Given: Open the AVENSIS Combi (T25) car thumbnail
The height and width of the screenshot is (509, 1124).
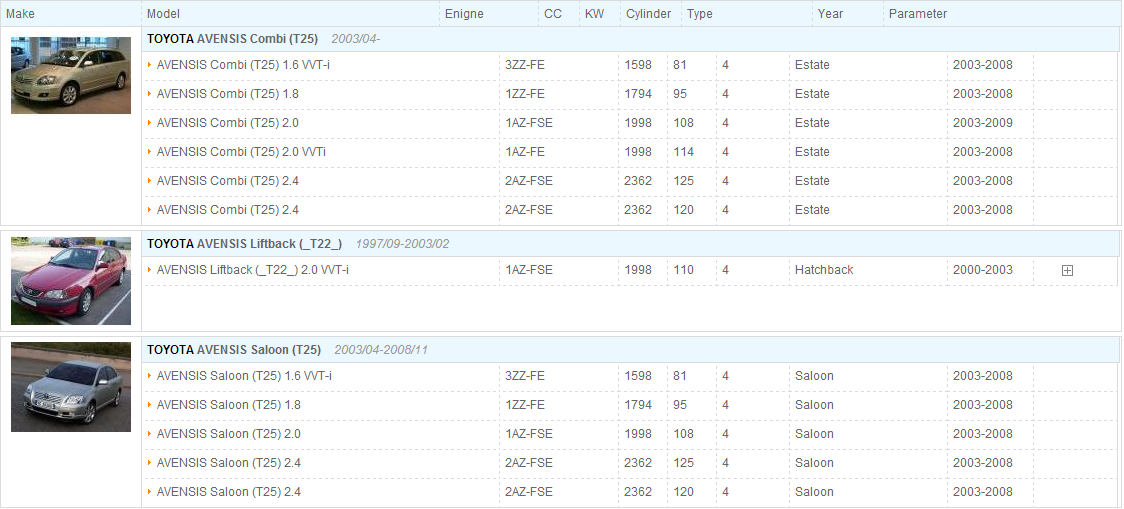Looking at the screenshot, I should tap(71, 75).
